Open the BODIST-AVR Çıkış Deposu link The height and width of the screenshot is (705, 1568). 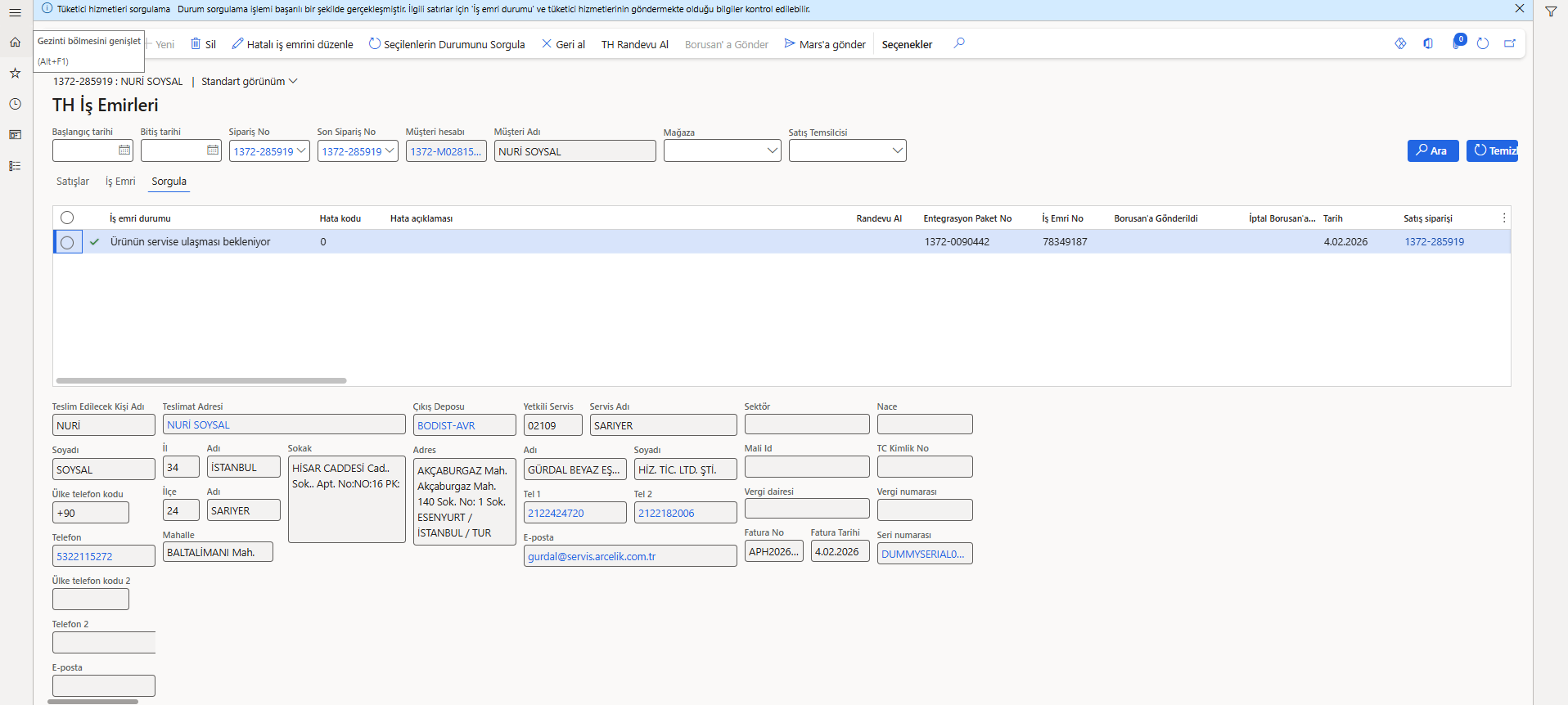coord(446,425)
